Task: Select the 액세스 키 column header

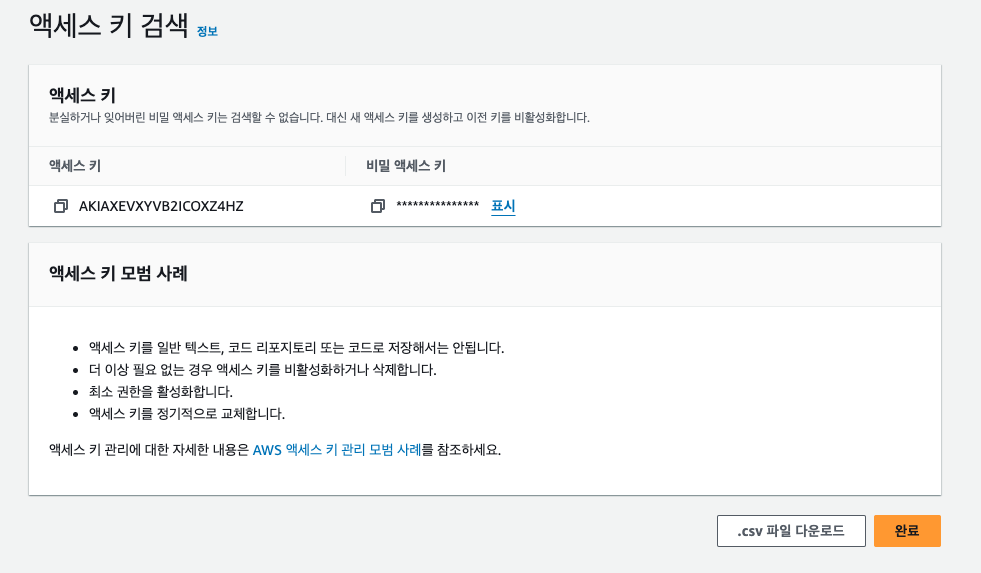Action: coord(75,166)
